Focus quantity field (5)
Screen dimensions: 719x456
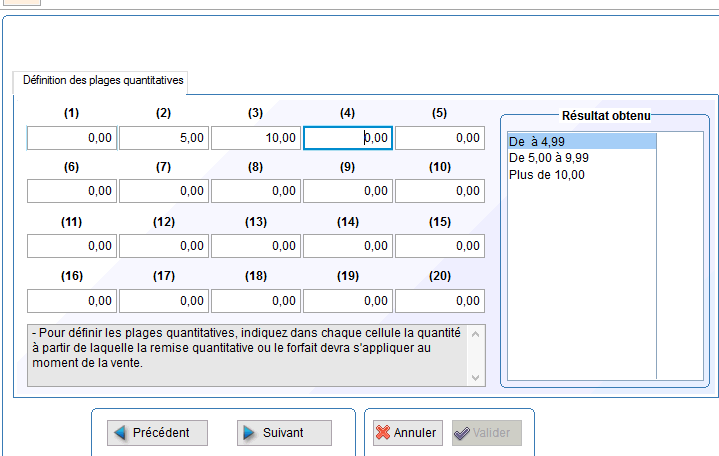click(x=440, y=138)
